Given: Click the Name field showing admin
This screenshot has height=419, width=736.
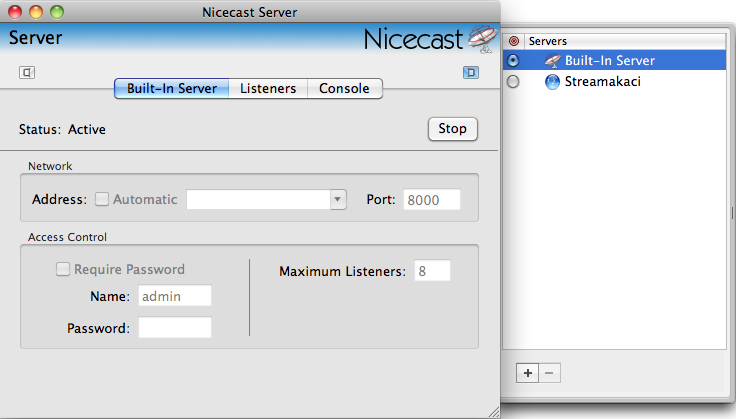Looking at the screenshot, I should pyautogui.click(x=175, y=296).
